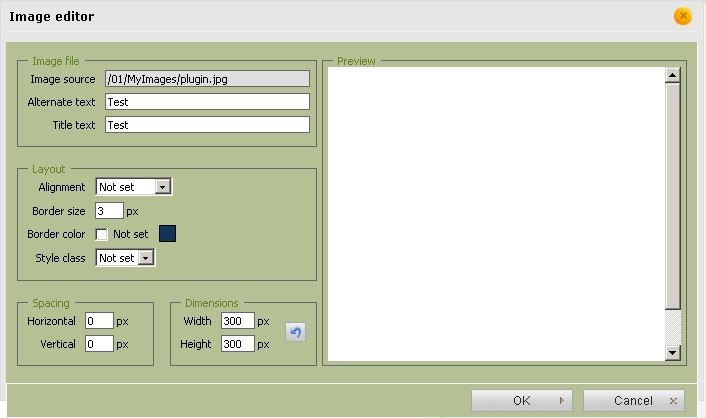Screen dimensions: 706x418
Task: Click the Width dimension field
Action: pyautogui.click(x=236, y=321)
